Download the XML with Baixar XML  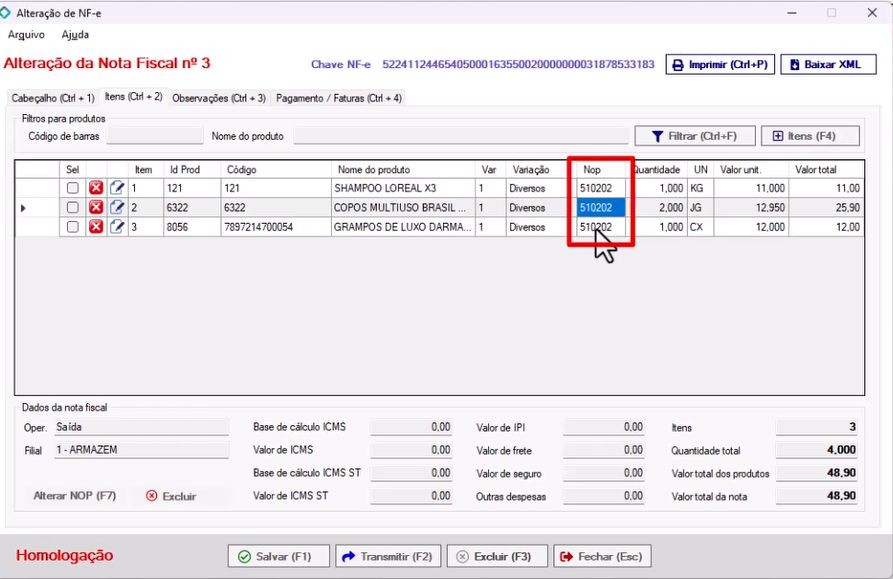[827, 65]
